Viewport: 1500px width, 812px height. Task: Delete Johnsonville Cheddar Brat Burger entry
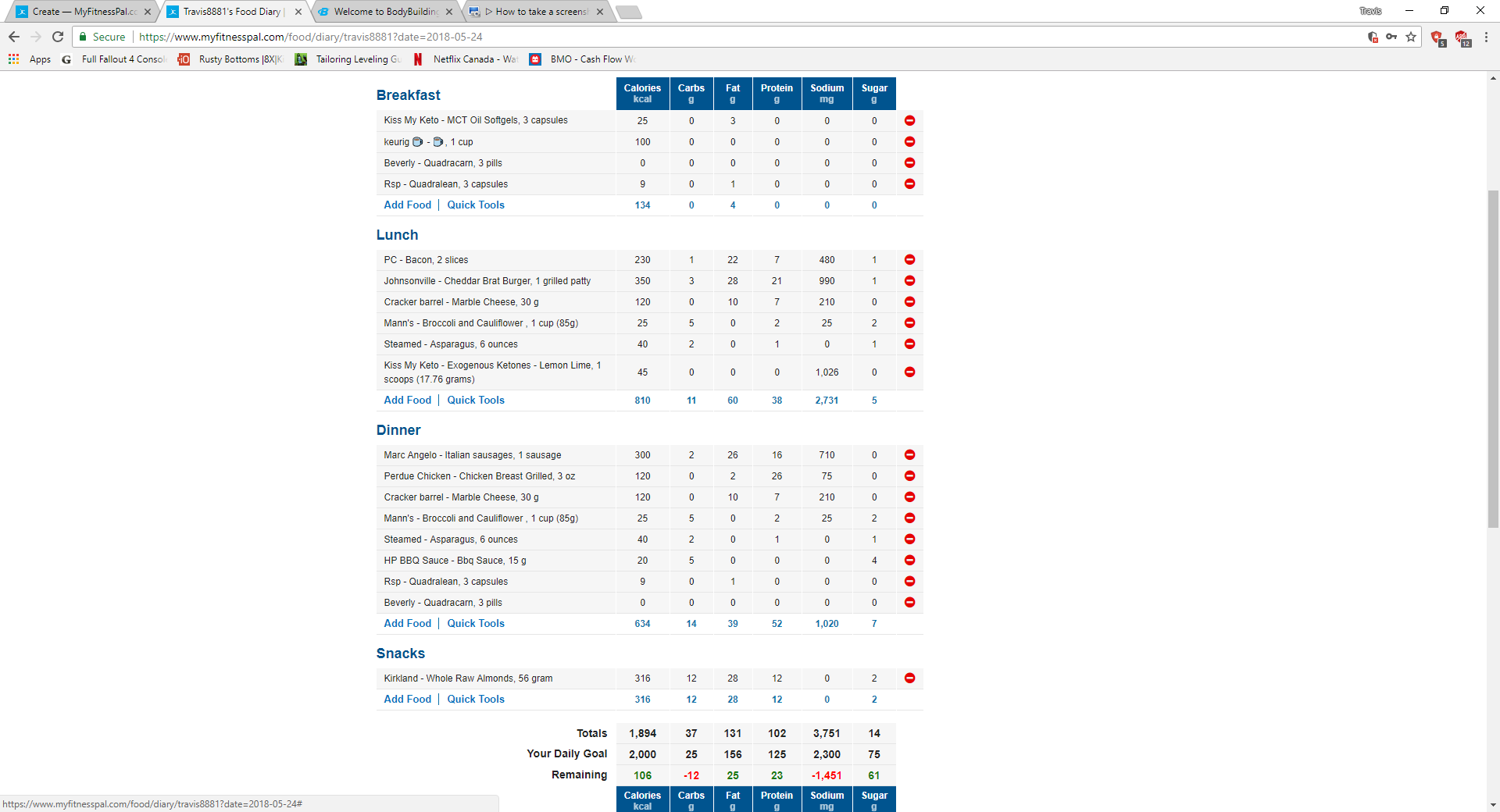tap(909, 280)
